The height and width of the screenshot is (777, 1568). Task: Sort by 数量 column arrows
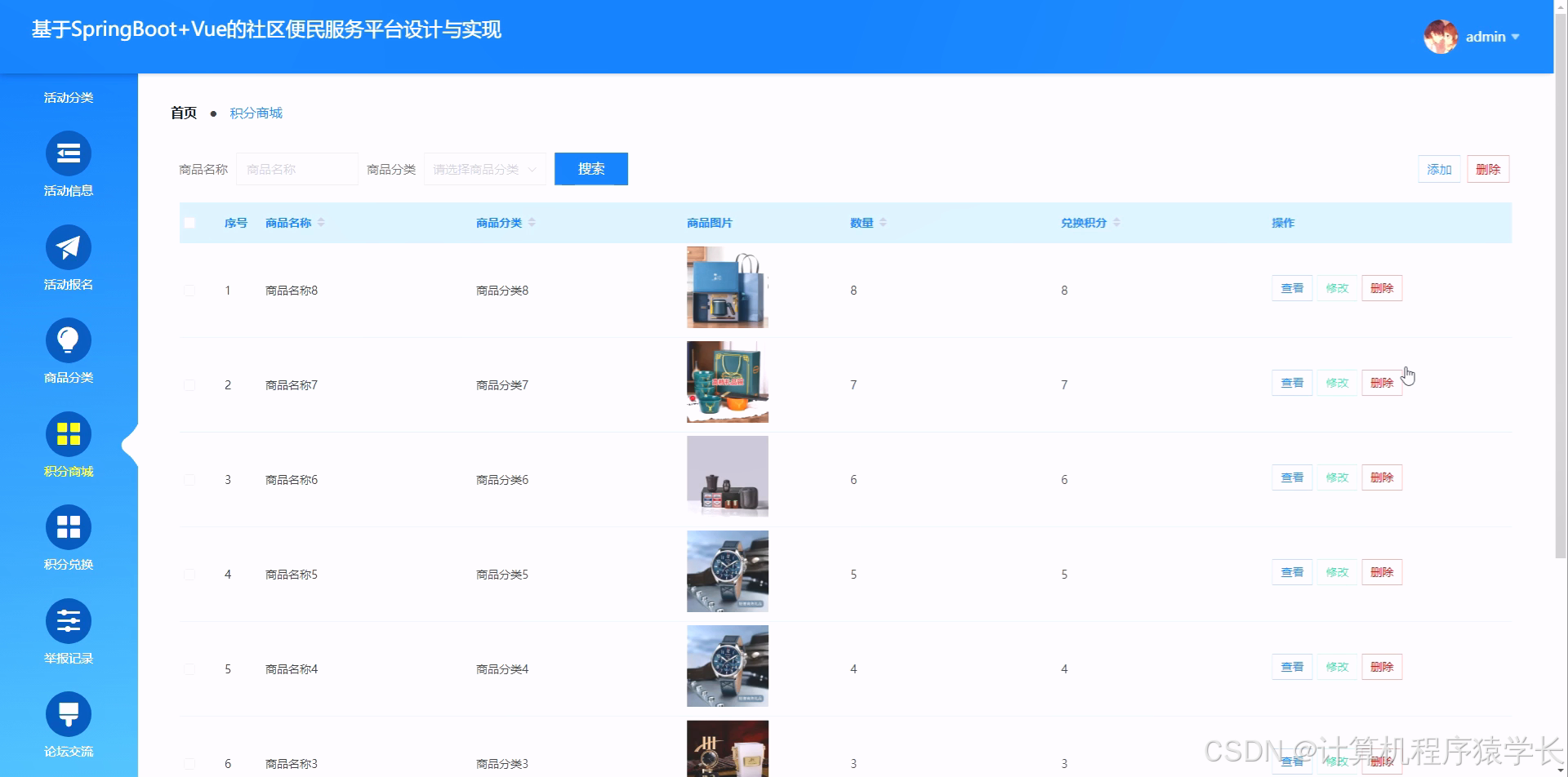pos(883,223)
